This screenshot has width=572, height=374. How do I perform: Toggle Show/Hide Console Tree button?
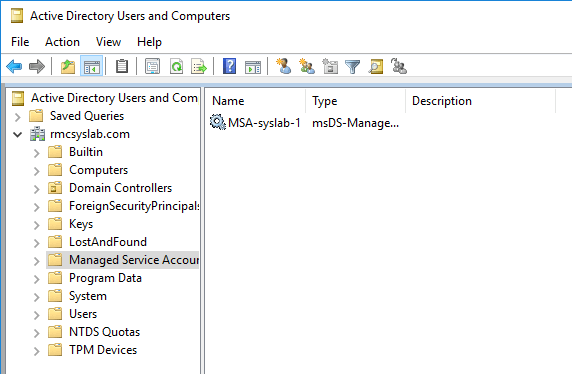(92, 67)
